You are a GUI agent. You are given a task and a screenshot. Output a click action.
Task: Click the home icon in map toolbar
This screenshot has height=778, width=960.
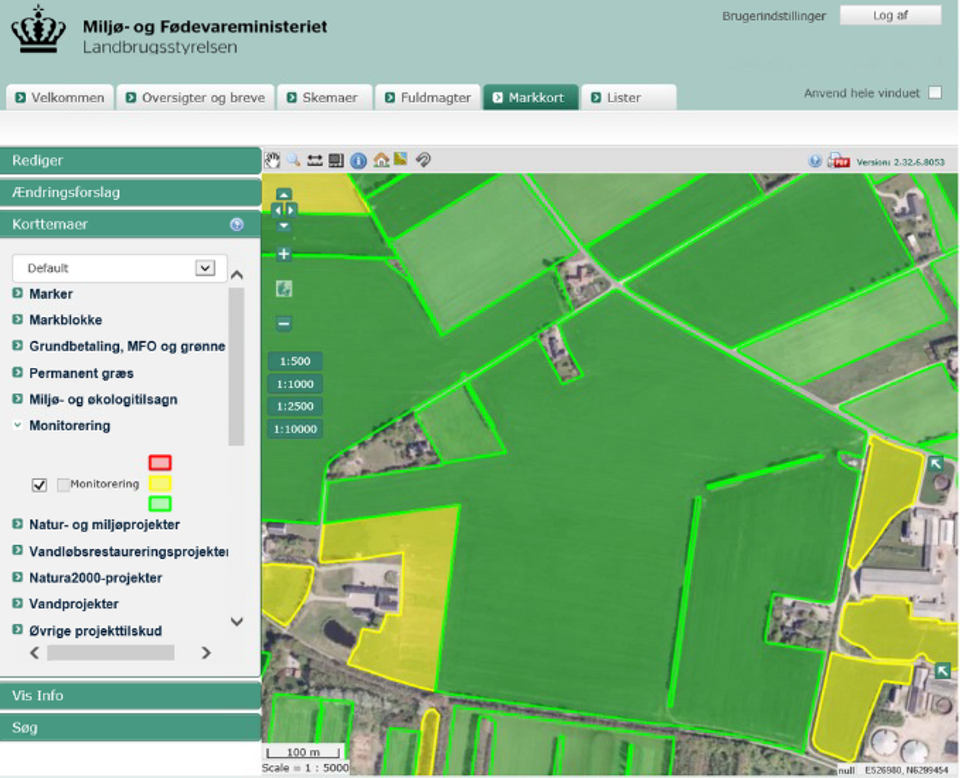380,160
